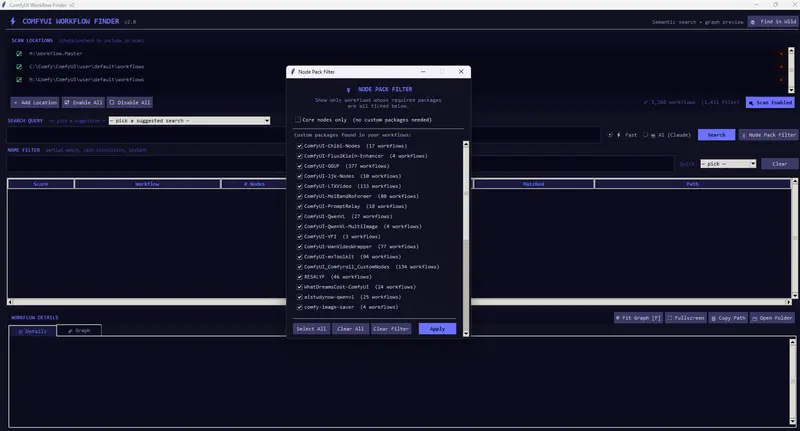Uncheck ComfyUI-QwenVL (27 workflows) package
Image resolution: width=800 pixels, height=431 pixels.
click(299, 216)
